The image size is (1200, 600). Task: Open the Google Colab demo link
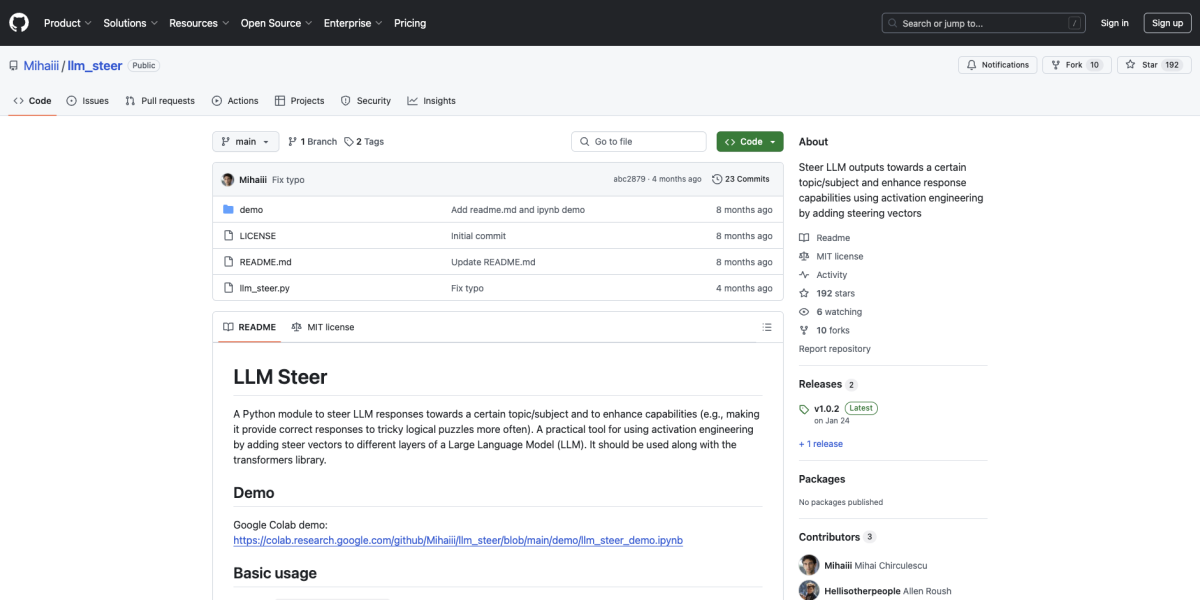[457, 540]
